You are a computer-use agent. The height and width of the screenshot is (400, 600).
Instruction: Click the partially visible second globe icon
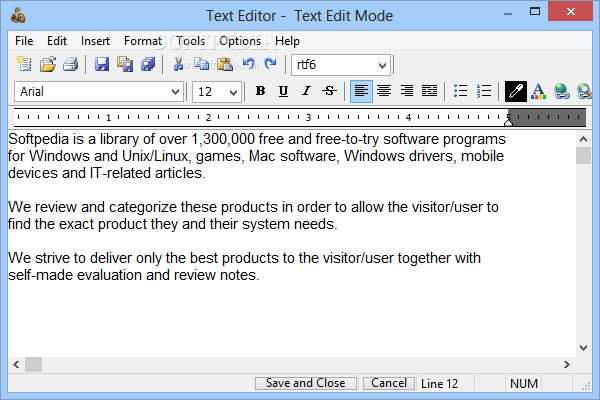[x=584, y=91]
